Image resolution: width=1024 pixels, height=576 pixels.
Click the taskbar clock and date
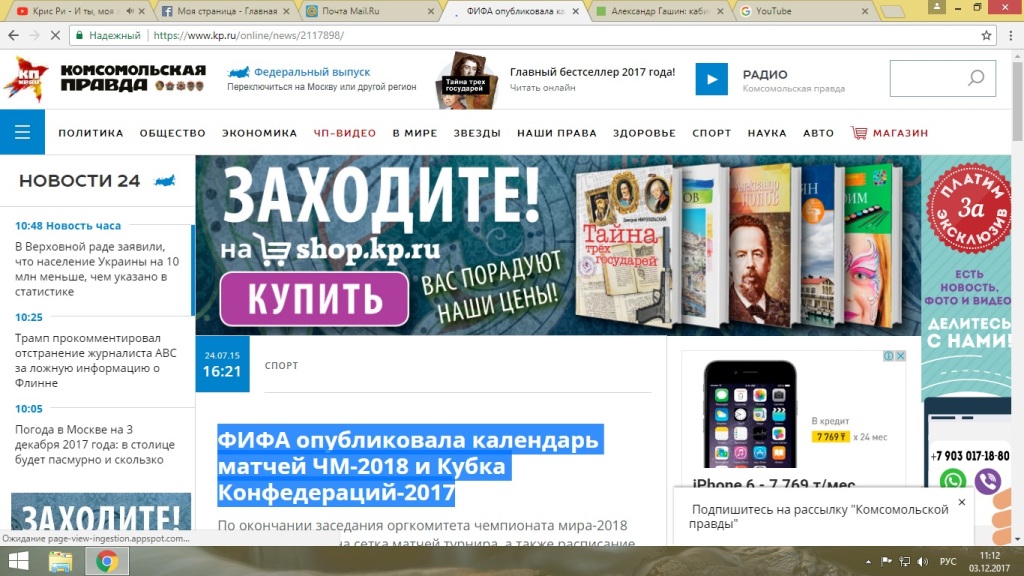(989, 562)
